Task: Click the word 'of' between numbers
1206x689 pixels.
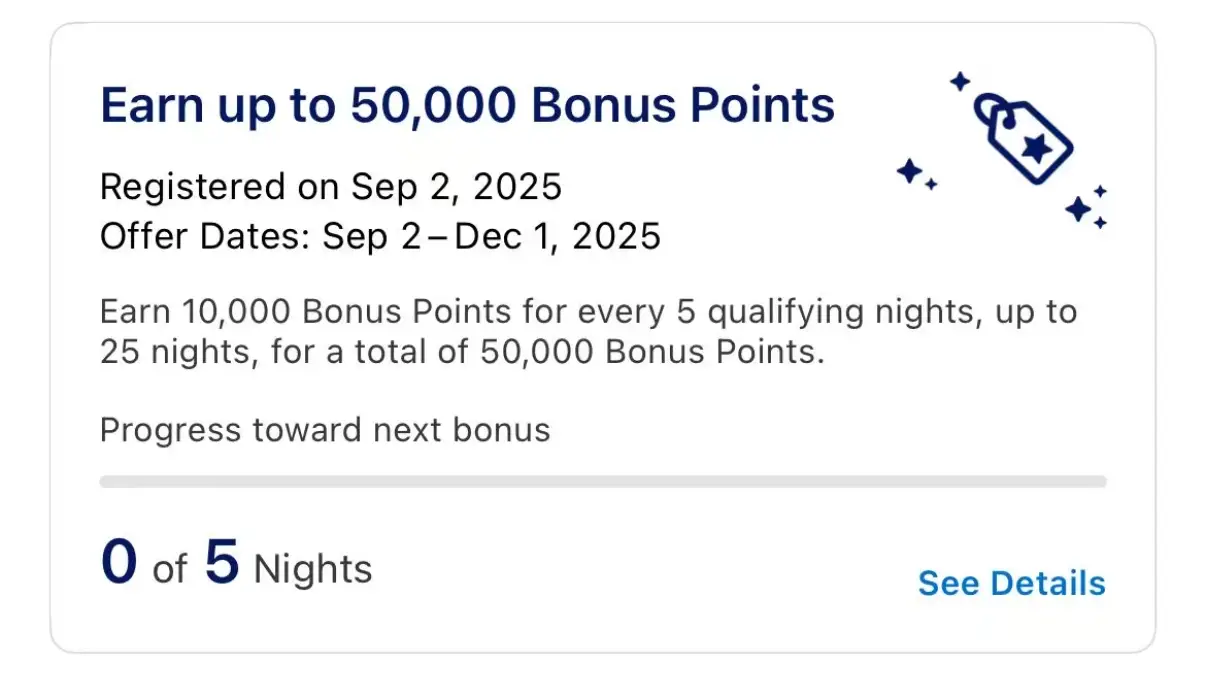Action: pyautogui.click(x=169, y=570)
